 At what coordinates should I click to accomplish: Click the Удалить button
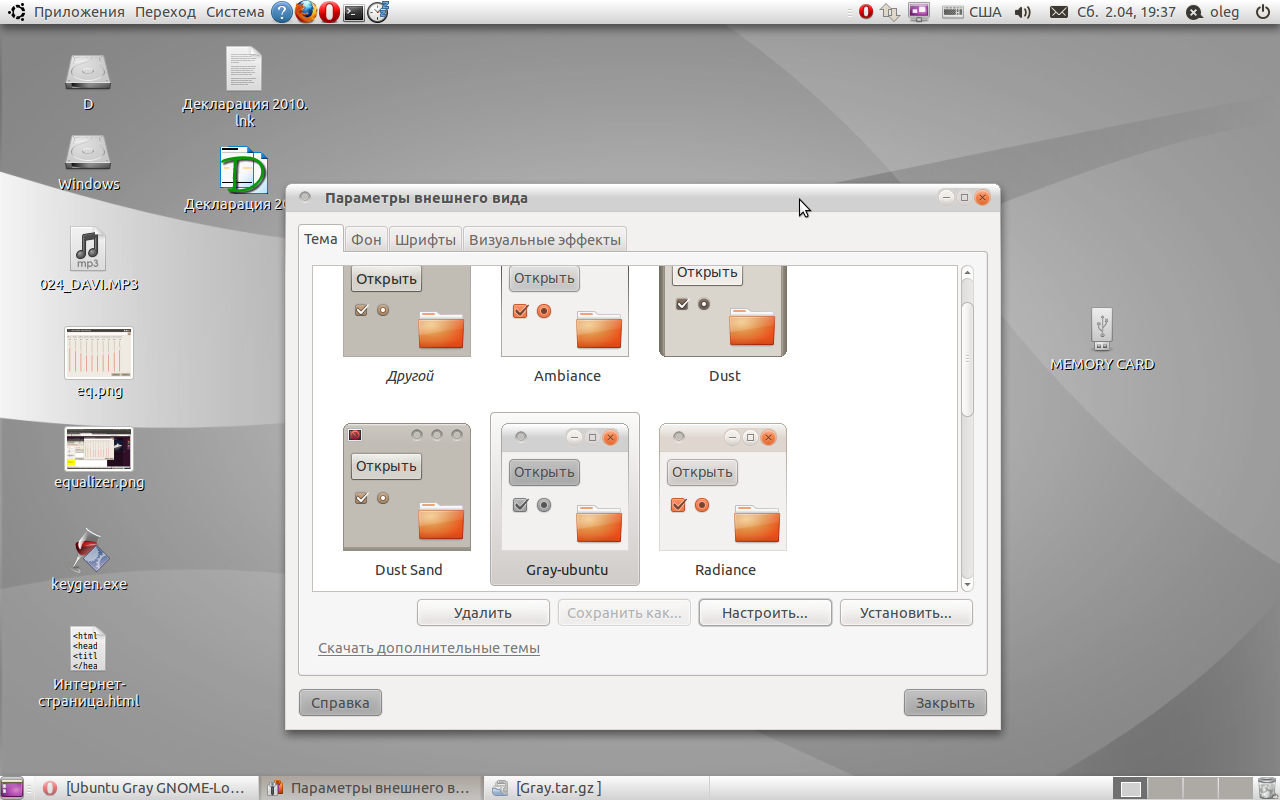click(483, 613)
